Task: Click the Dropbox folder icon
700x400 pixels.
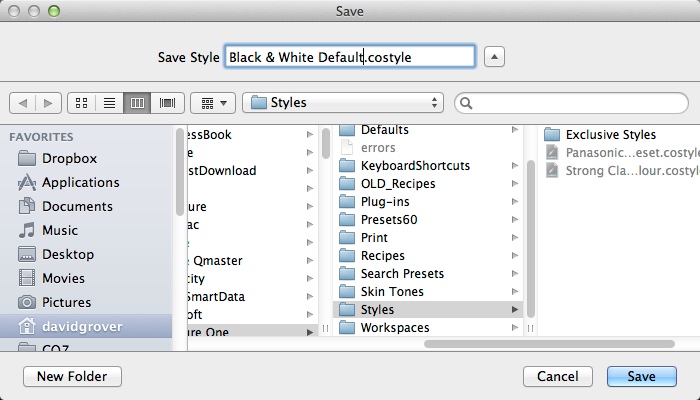Action: click(27, 158)
